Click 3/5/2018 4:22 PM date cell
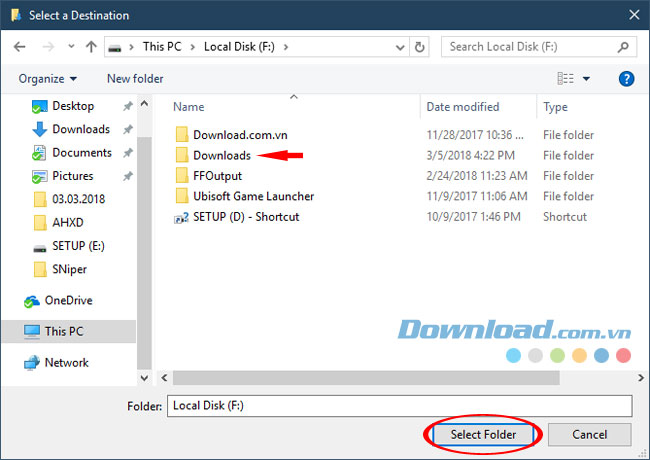The width and height of the screenshot is (650, 460). (x=471, y=155)
